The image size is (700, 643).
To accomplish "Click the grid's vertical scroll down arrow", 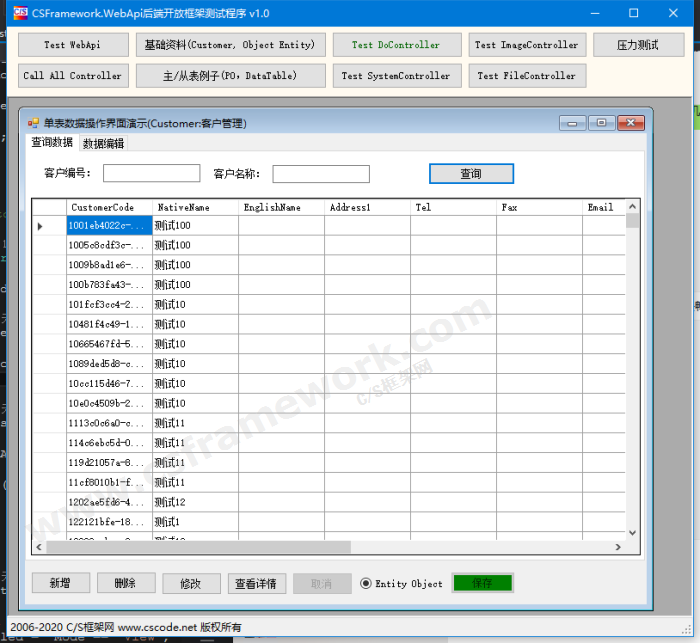I will 632,533.
